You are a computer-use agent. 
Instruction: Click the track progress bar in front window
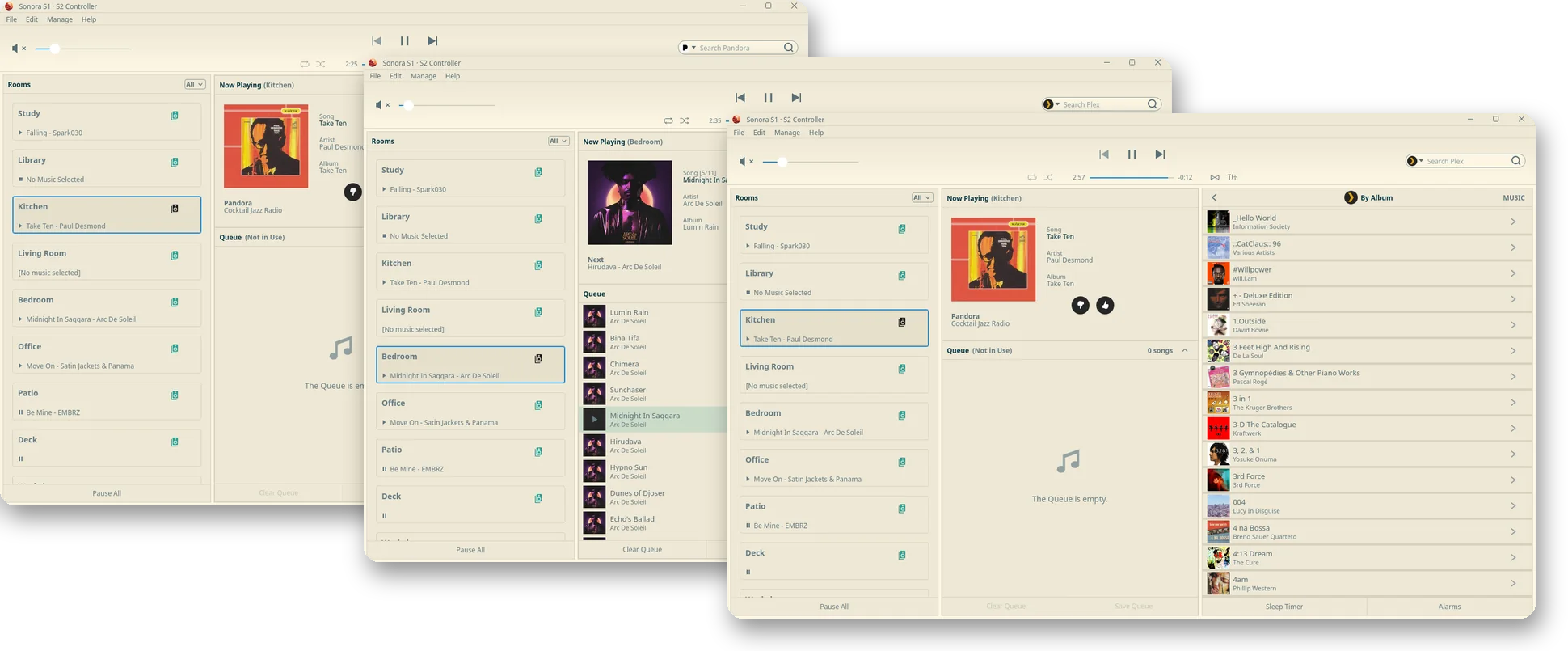point(1132,177)
